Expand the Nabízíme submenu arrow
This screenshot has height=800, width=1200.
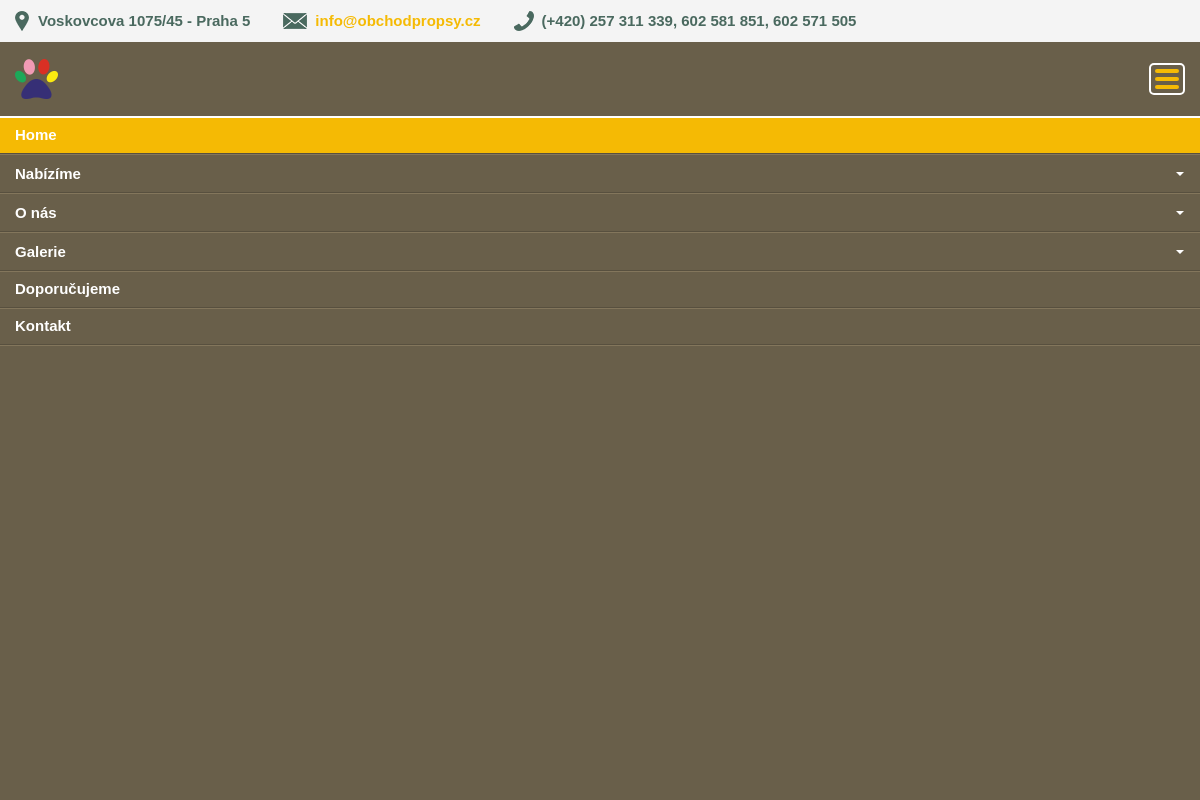pos(1179,174)
